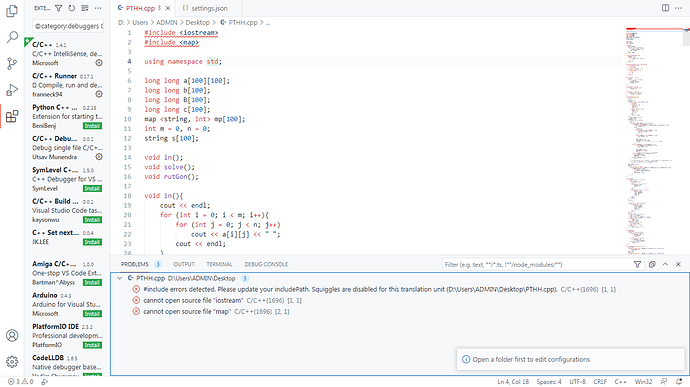Focus the extensions search field
This screenshot has height=387, width=690.
point(68,26)
